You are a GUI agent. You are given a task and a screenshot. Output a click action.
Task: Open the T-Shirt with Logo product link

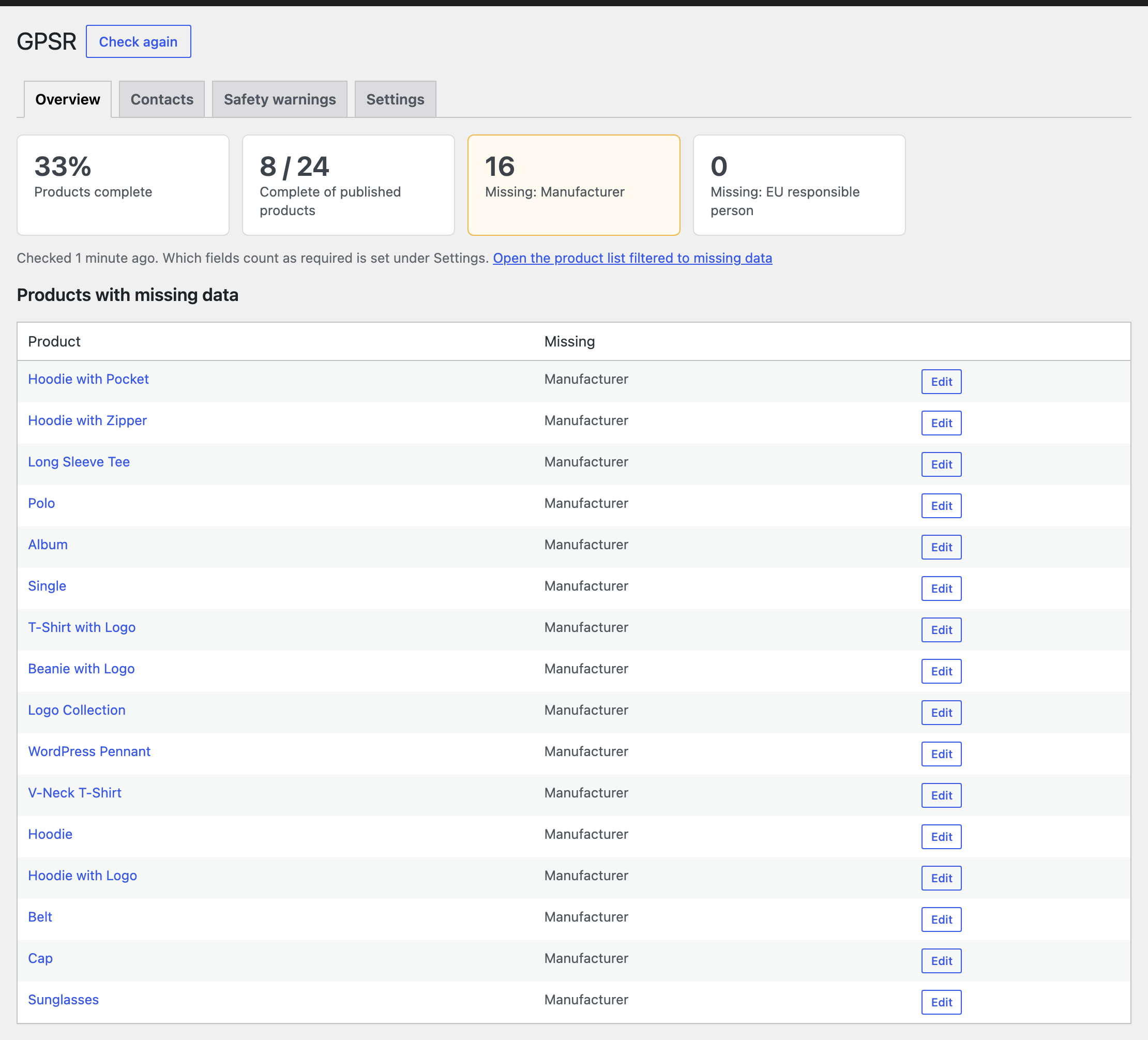82,628
